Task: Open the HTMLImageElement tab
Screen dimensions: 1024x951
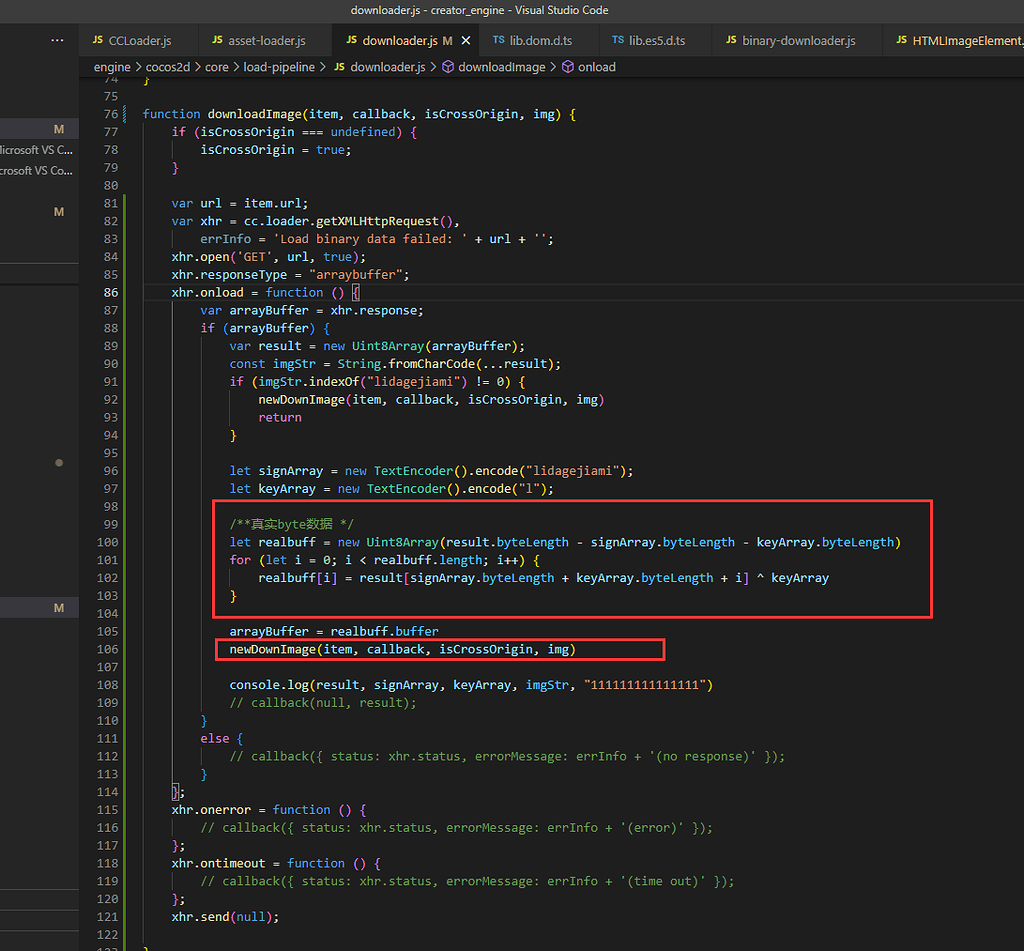Action: [x=965, y=41]
